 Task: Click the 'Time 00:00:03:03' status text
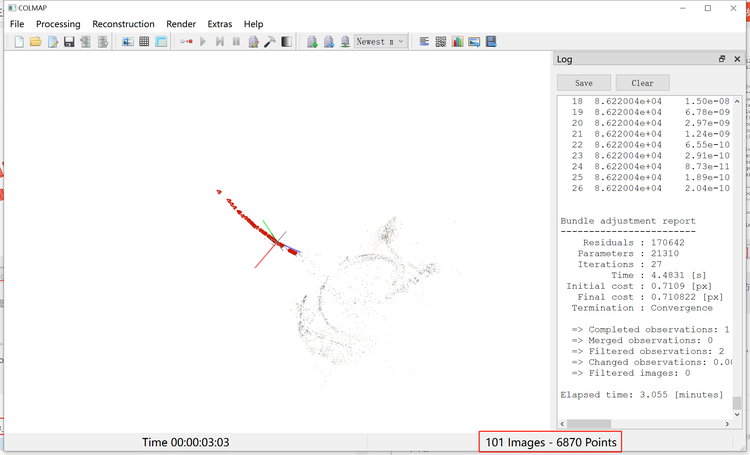(x=186, y=442)
